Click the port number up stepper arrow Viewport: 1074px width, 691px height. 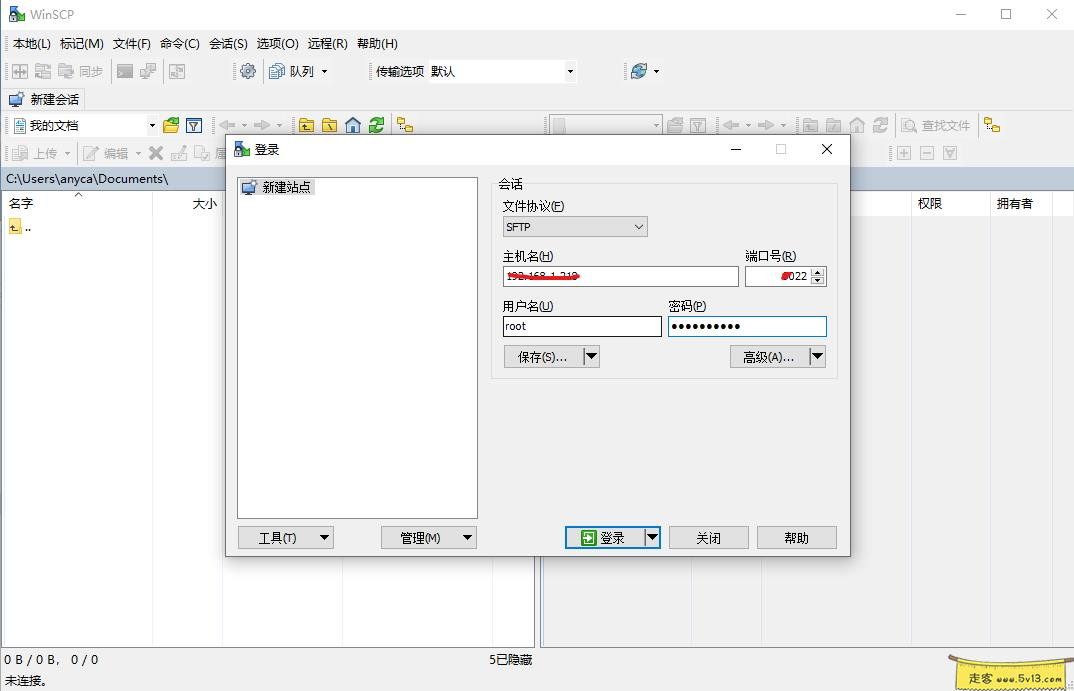click(818, 271)
